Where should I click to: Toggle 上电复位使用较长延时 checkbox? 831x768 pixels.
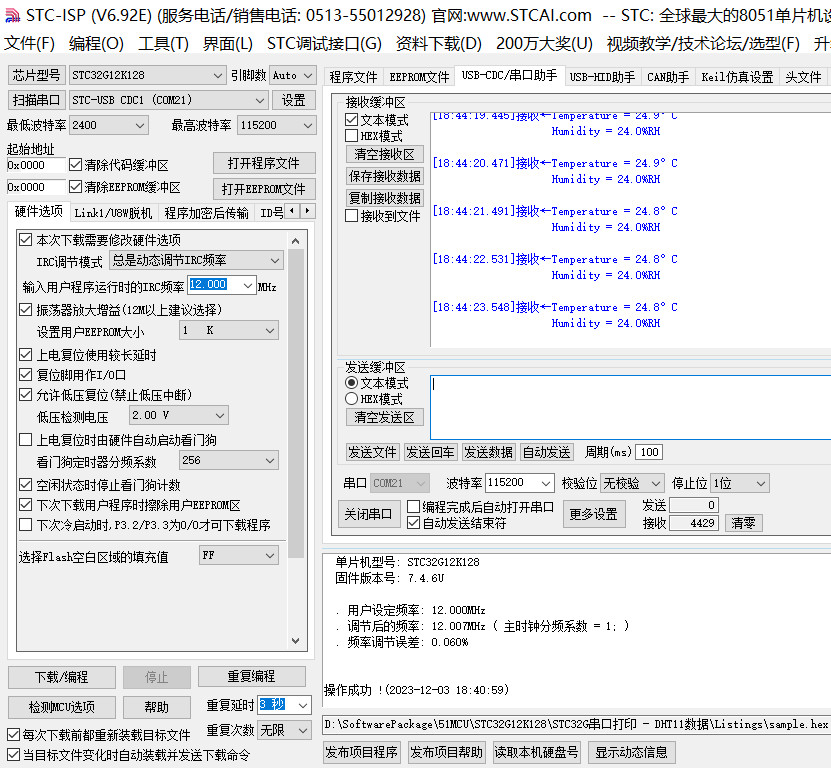coord(25,355)
